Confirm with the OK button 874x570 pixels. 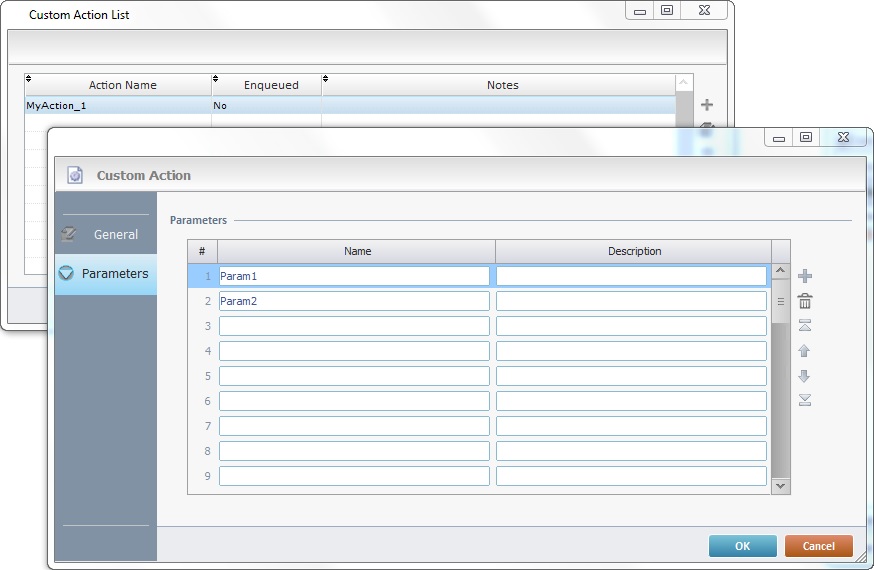click(742, 546)
